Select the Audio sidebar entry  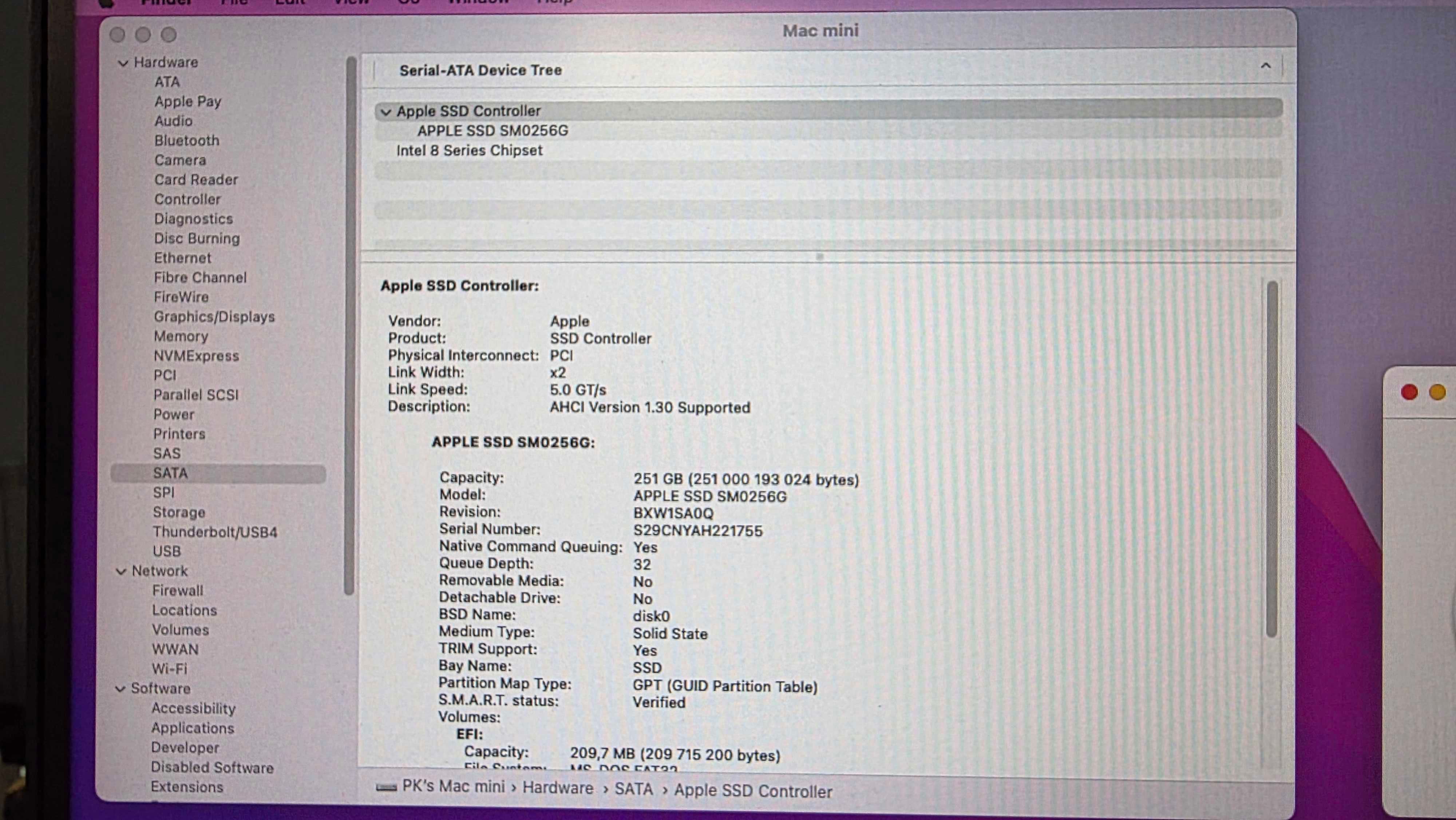174,121
